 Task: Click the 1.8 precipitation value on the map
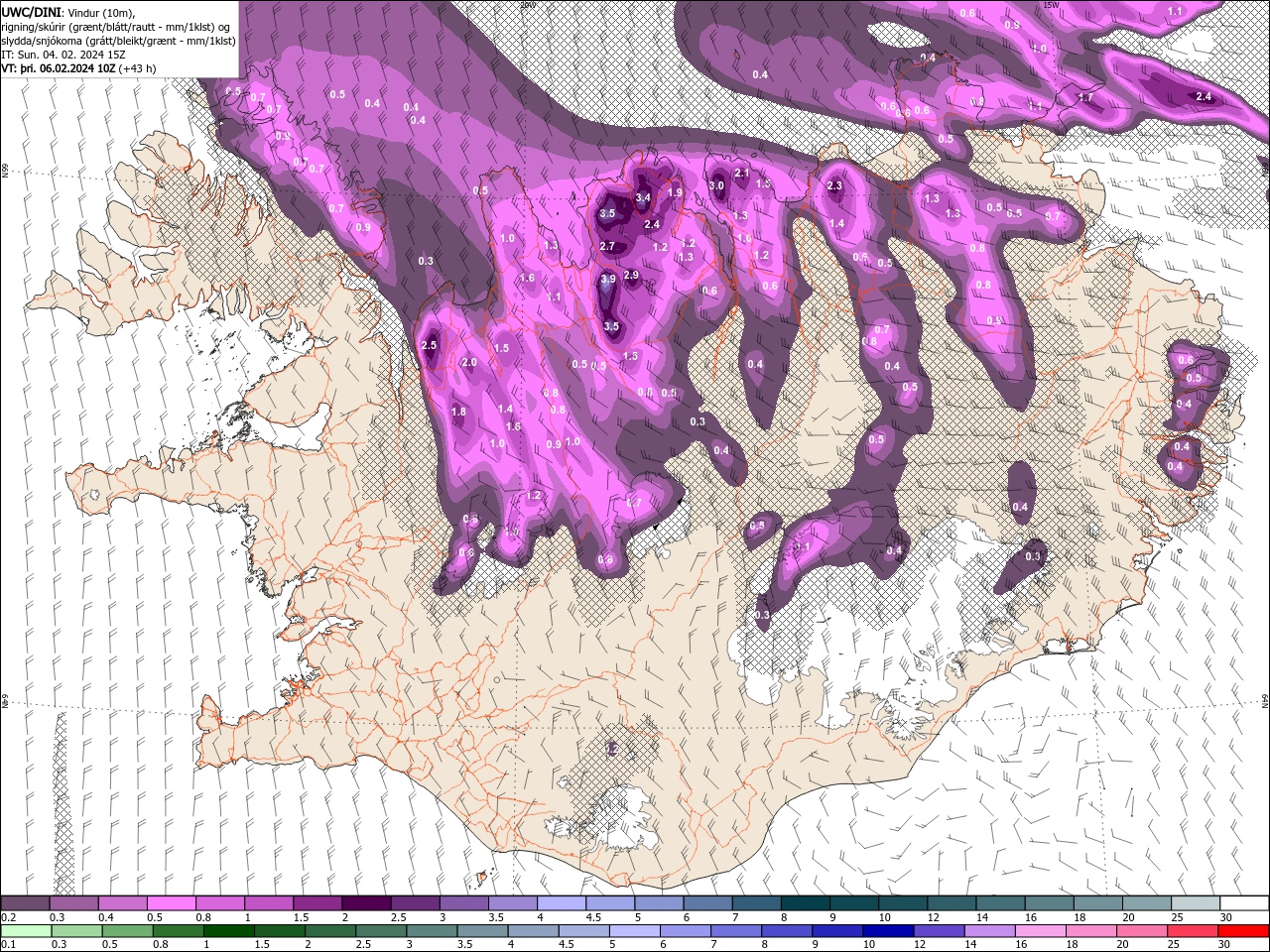458,413
